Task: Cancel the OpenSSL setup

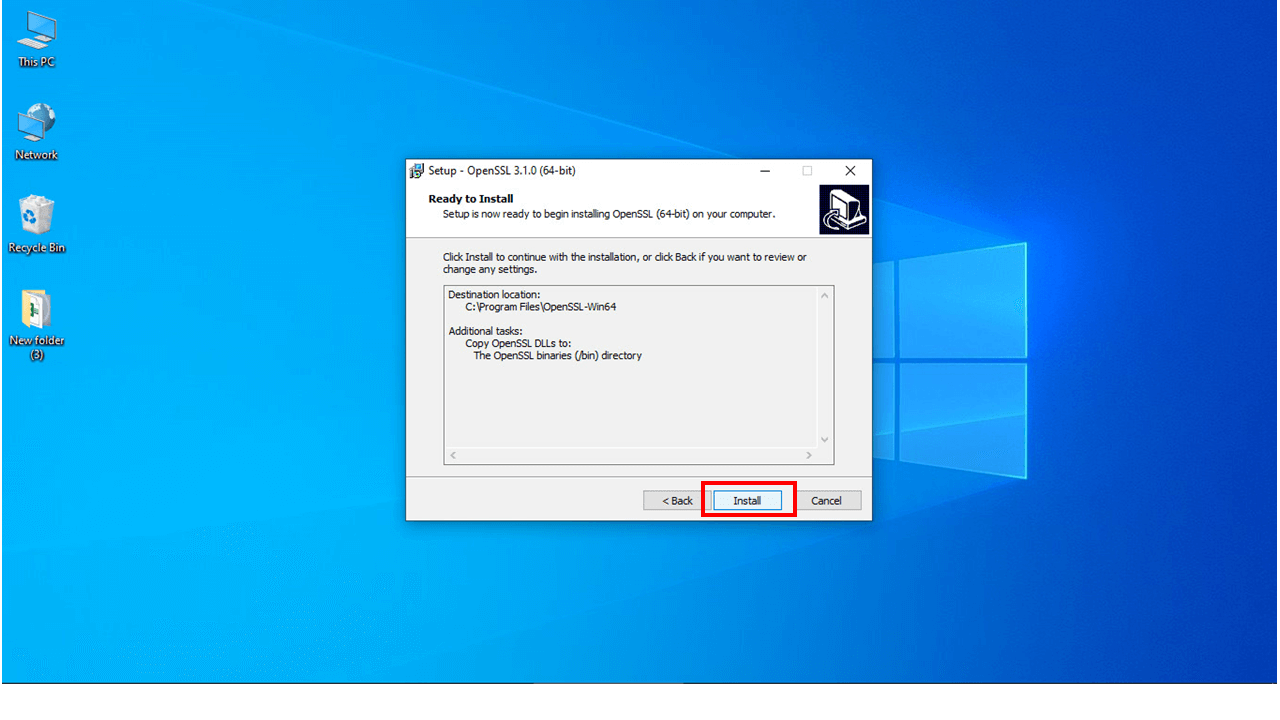Action: pos(826,501)
